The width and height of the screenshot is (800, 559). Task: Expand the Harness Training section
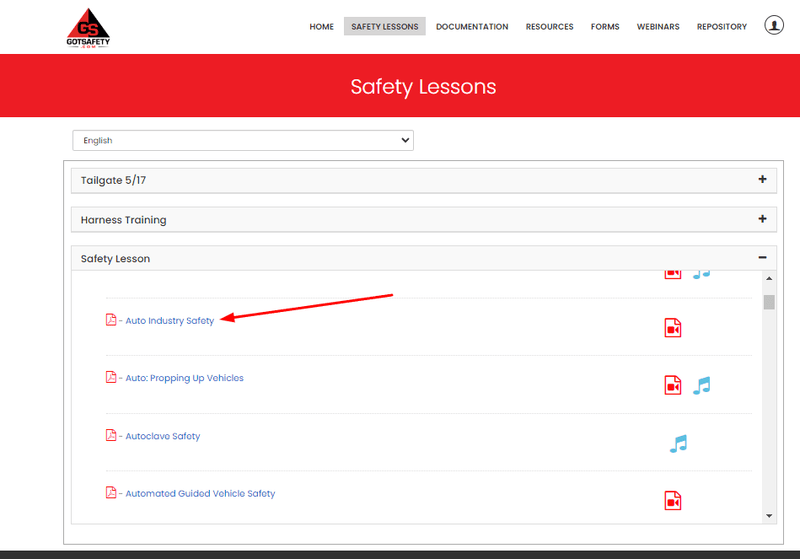[x=762, y=219]
